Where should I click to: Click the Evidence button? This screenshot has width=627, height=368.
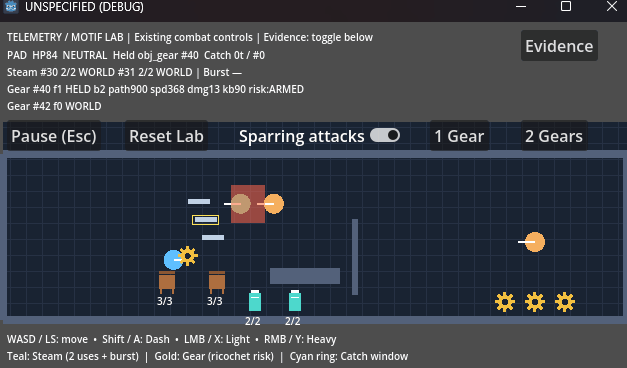coord(559,46)
